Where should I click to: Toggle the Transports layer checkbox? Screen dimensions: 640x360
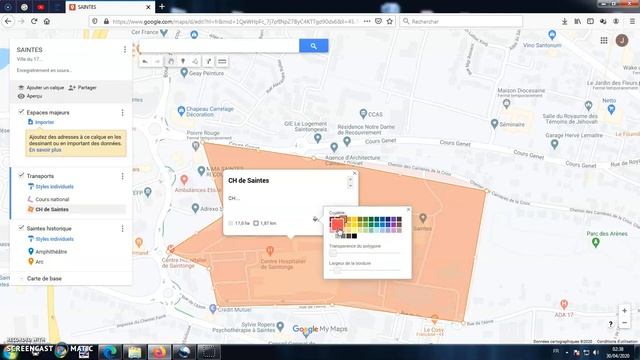[x=21, y=176]
